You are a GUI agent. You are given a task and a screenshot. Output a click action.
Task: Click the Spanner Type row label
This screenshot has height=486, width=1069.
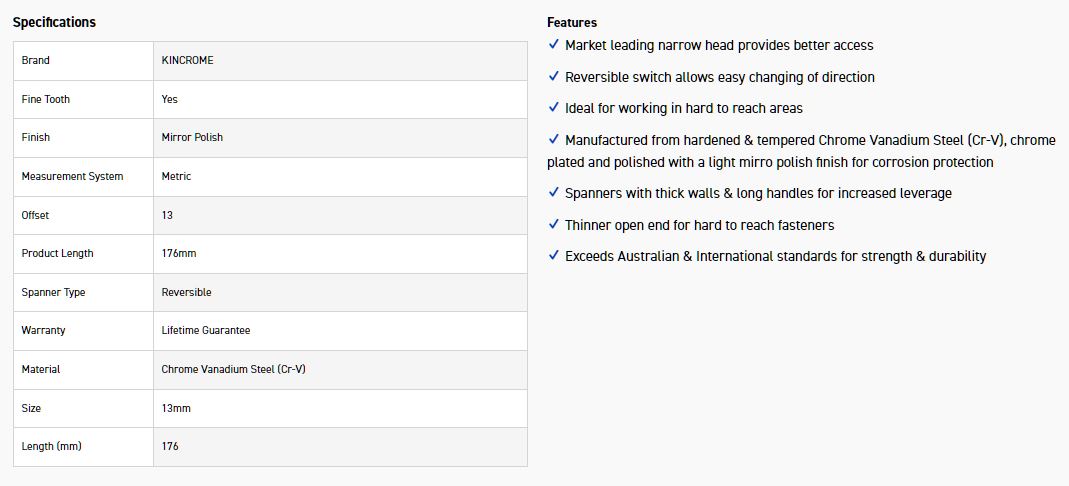(x=53, y=292)
